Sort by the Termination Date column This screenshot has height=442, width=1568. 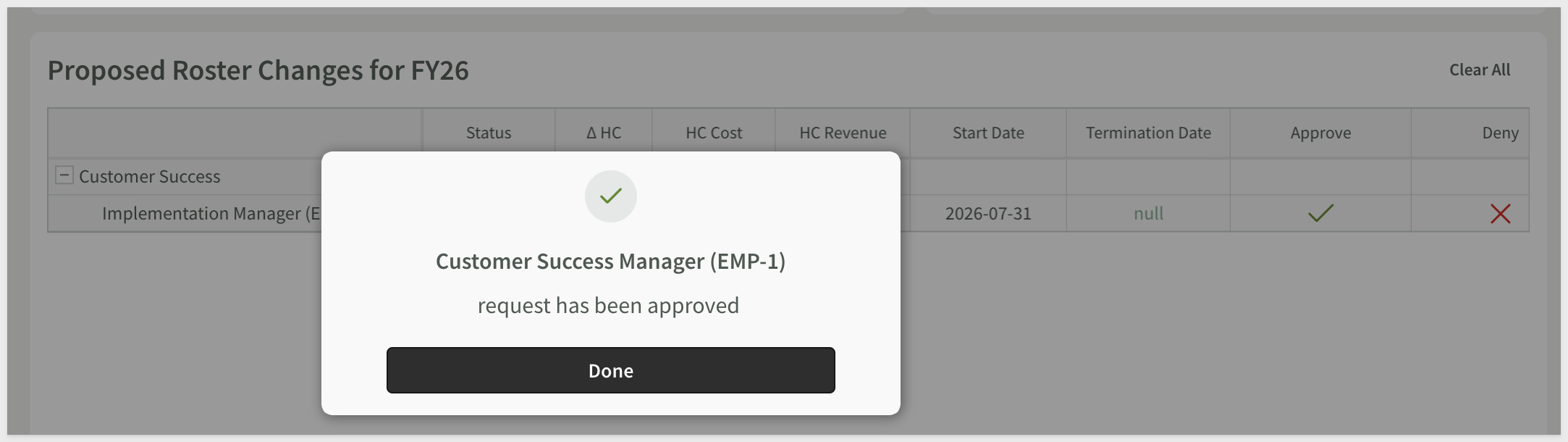coord(1148,133)
